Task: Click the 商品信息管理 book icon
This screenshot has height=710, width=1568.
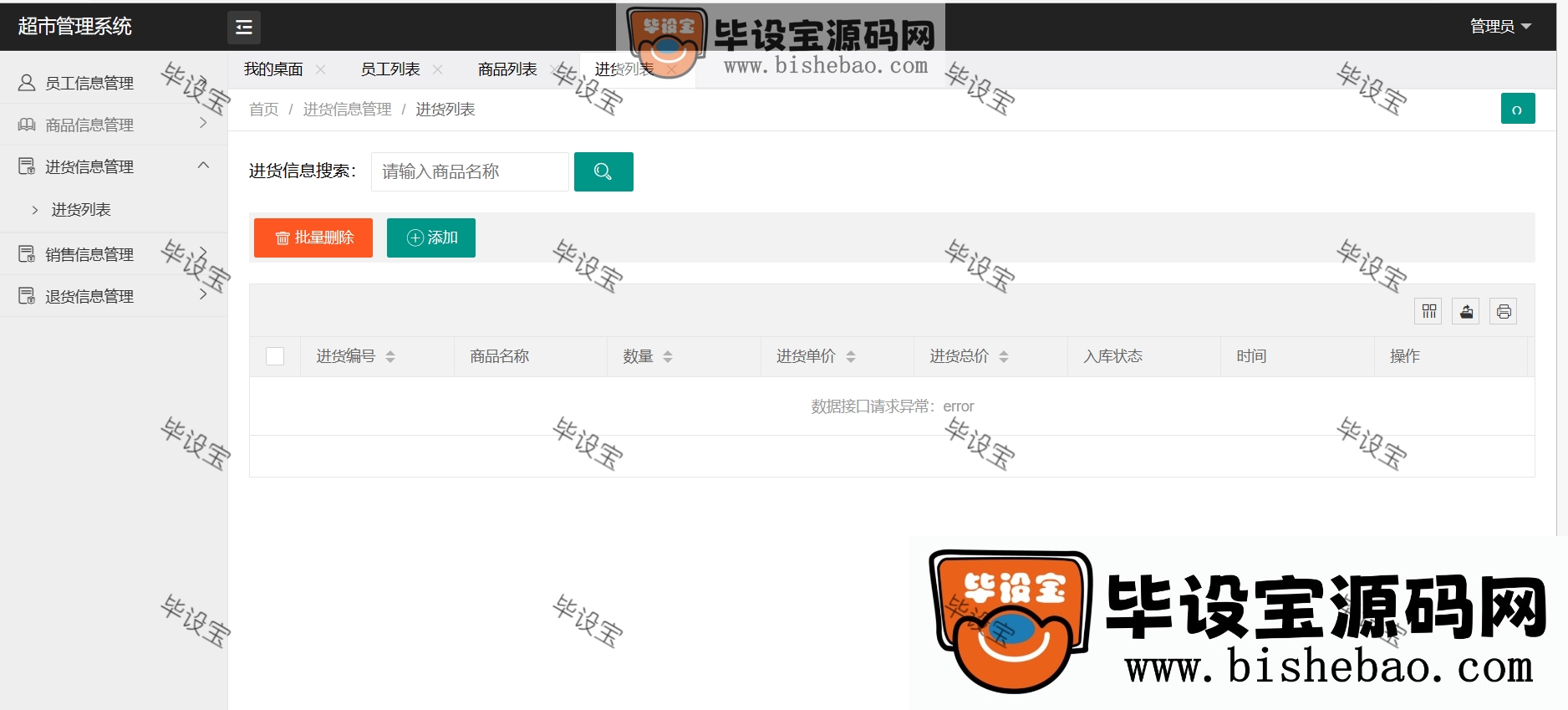Action: [x=27, y=125]
